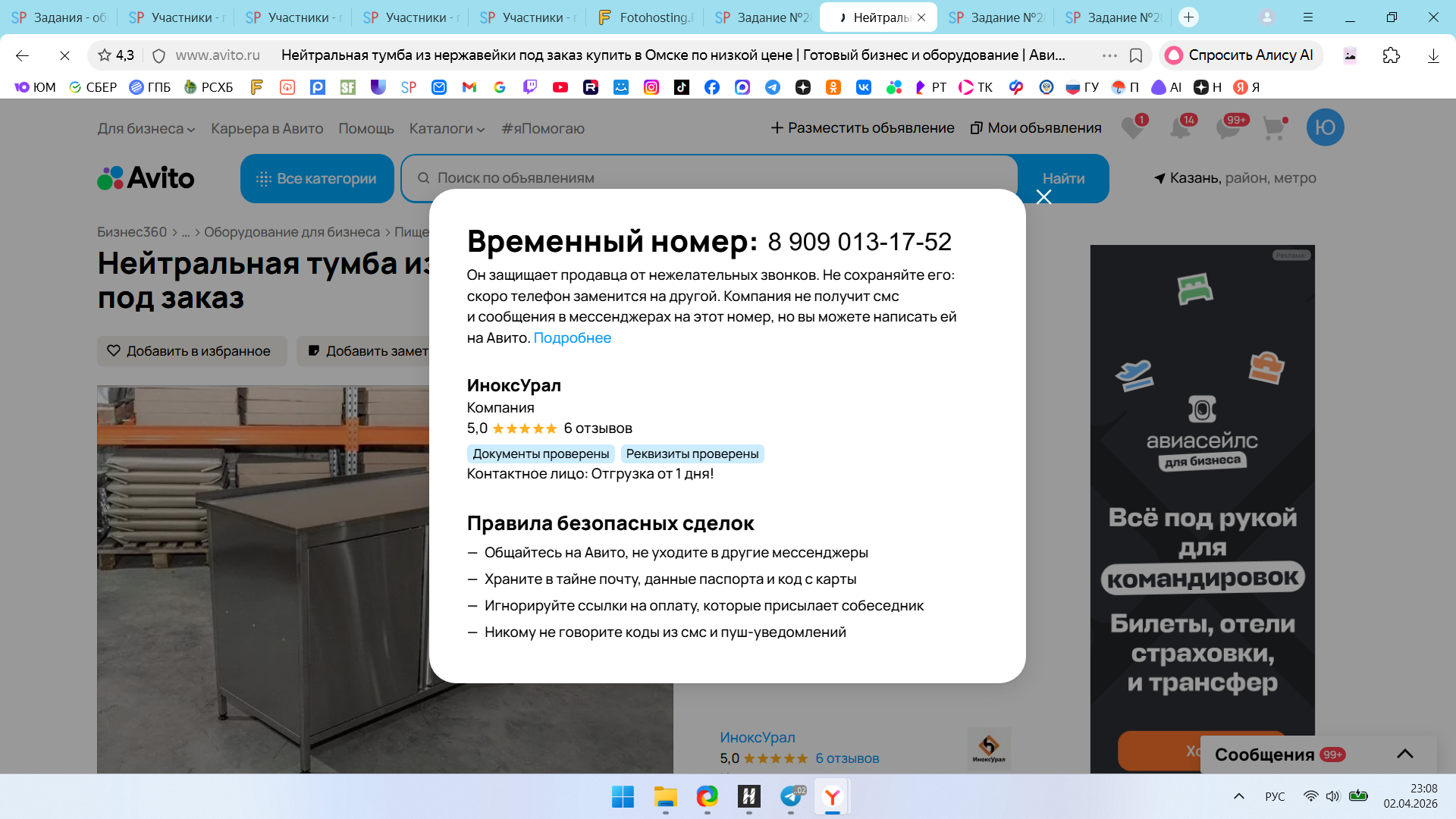1456x819 pixels.
Task: Open Telegram from Windows taskbar
Action: [790, 796]
